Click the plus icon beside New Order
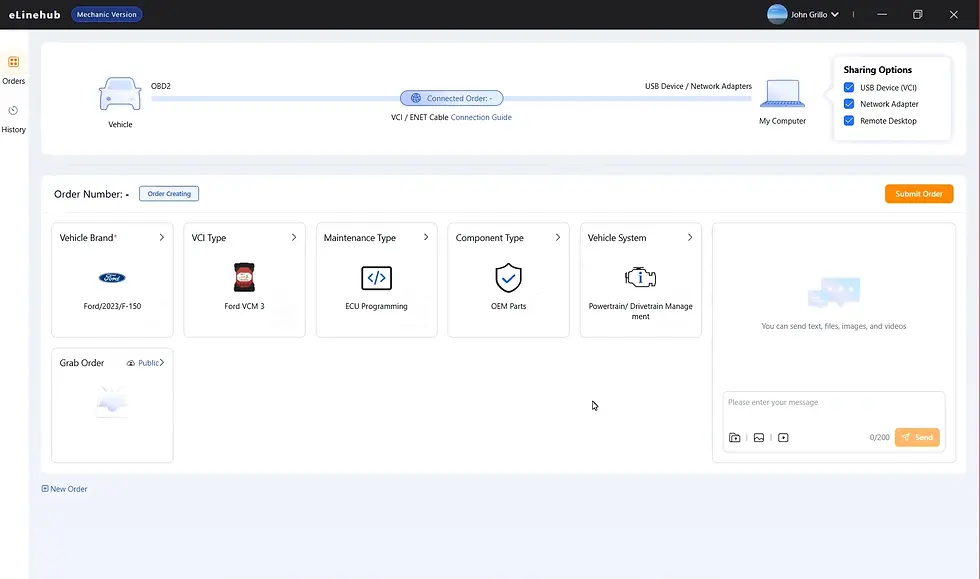Viewport: 980px width, 579px height. [x=45, y=489]
